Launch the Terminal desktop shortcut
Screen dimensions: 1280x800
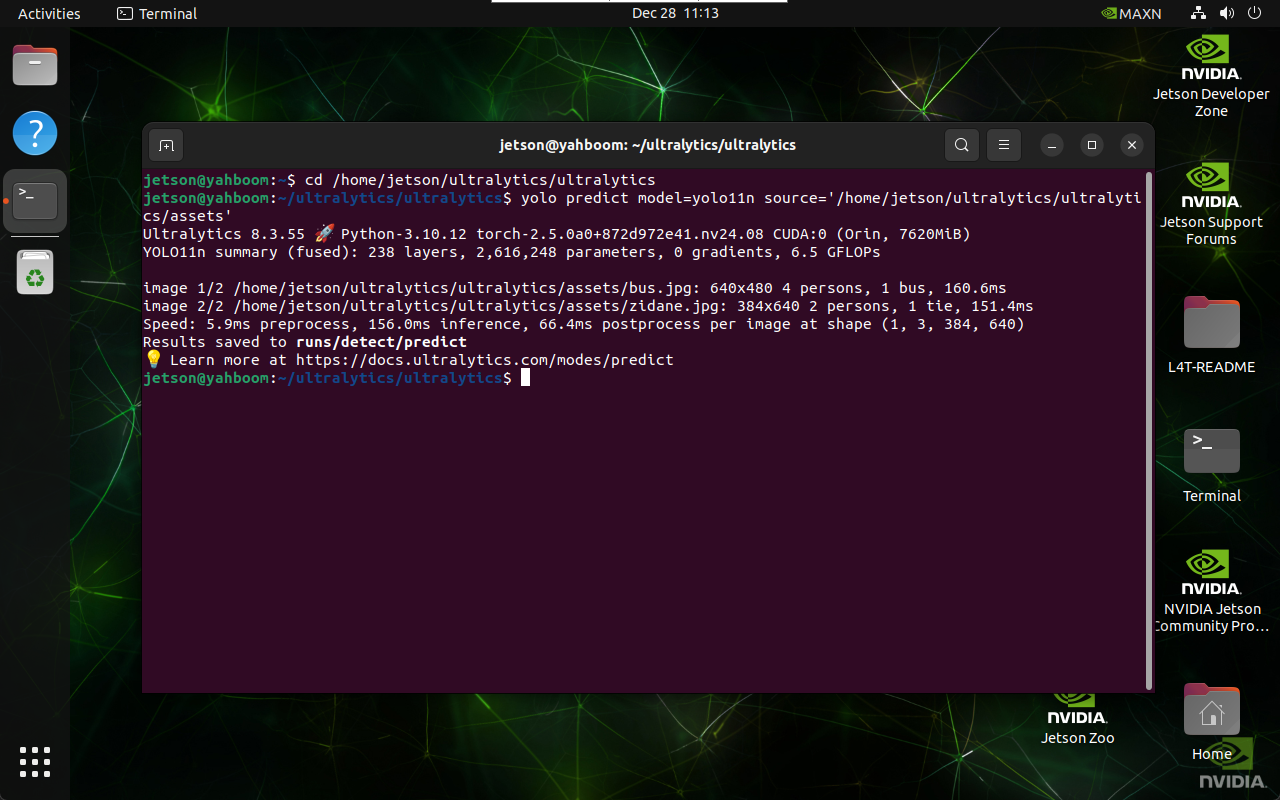1211,465
